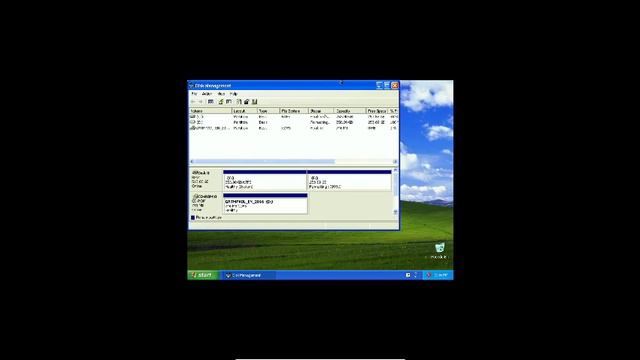Image resolution: width=640 pixels, height=360 pixels.
Task: Click the Forward arrow in the toolbar
Action: point(200,102)
